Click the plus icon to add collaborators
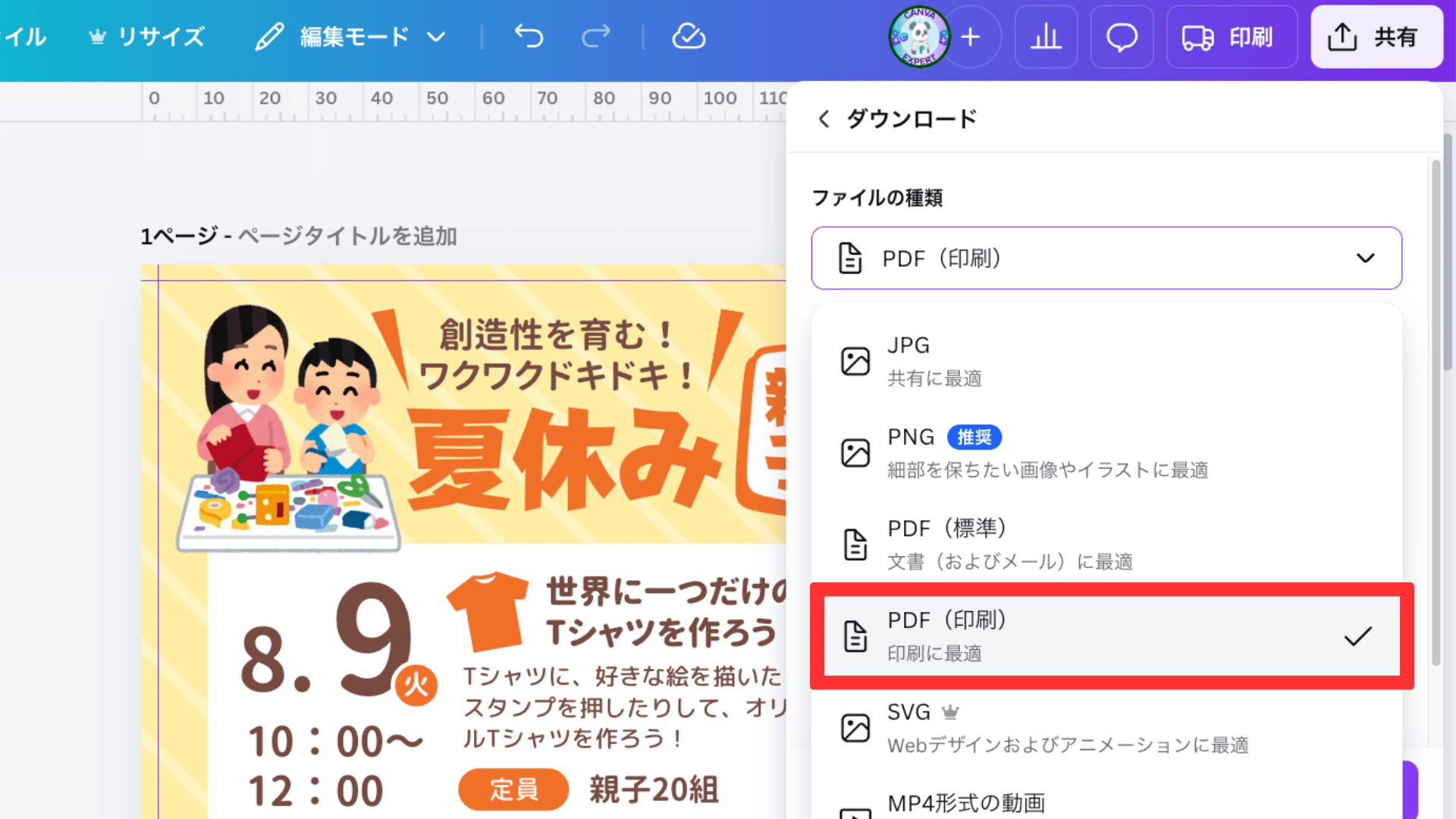Image resolution: width=1456 pixels, height=819 pixels. [x=971, y=36]
